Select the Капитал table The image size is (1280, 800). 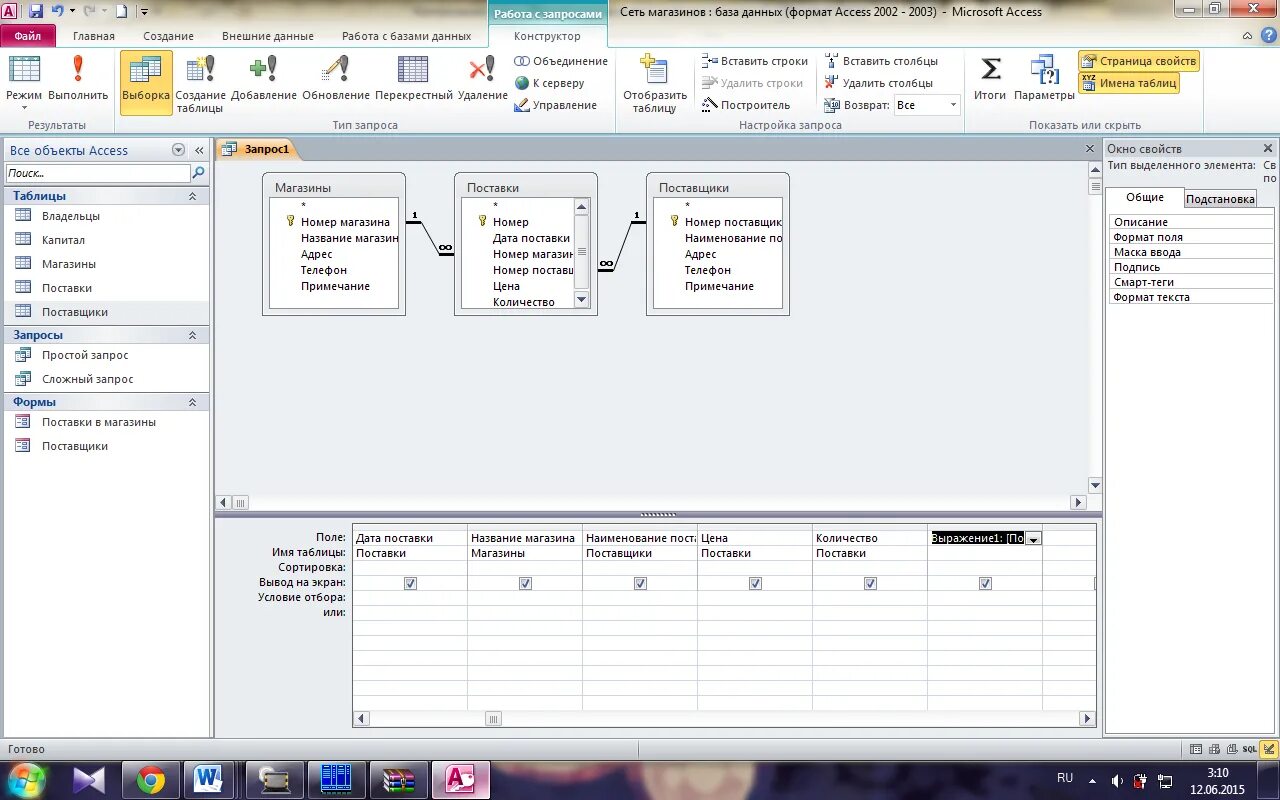tap(106, 240)
